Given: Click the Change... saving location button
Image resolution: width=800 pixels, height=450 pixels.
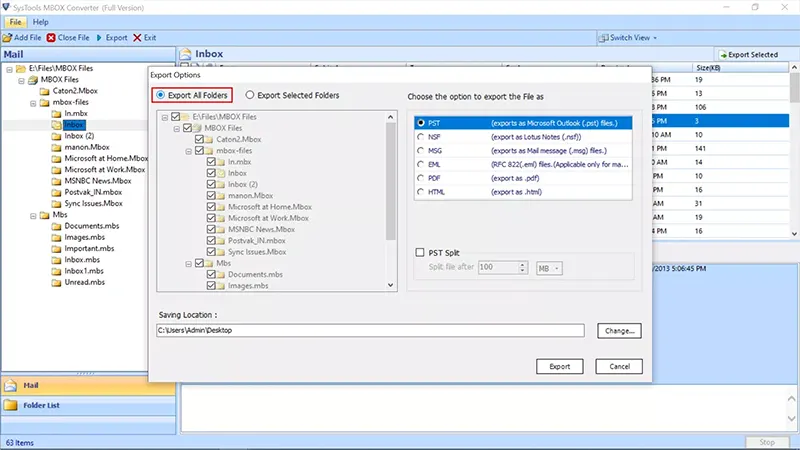Looking at the screenshot, I should (x=619, y=331).
